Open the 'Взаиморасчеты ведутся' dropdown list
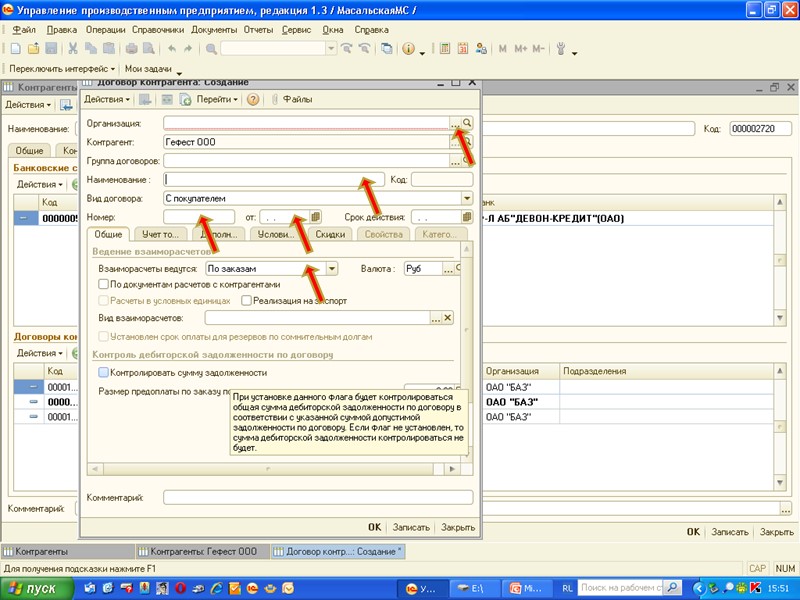This screenshot has width=800, height=600. click(x=333, y=268)
